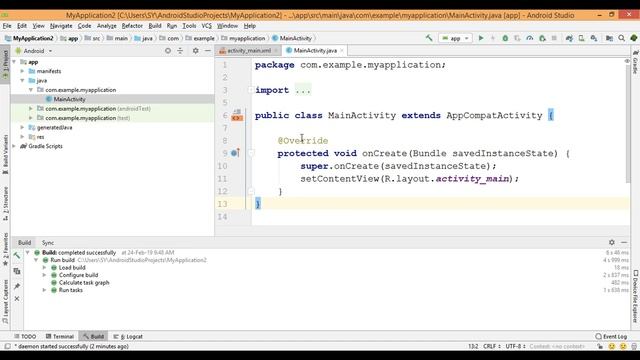The width and height of the screenshot is (640, 360).
Task: Click UTF-8 encoding in status bar
Action: (516, 346)
